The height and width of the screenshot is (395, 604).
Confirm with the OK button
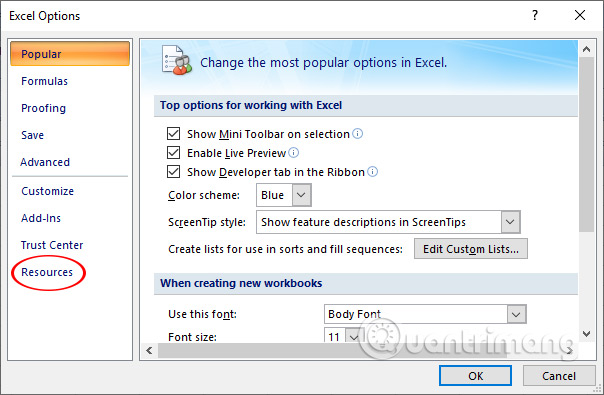[475, 376]
